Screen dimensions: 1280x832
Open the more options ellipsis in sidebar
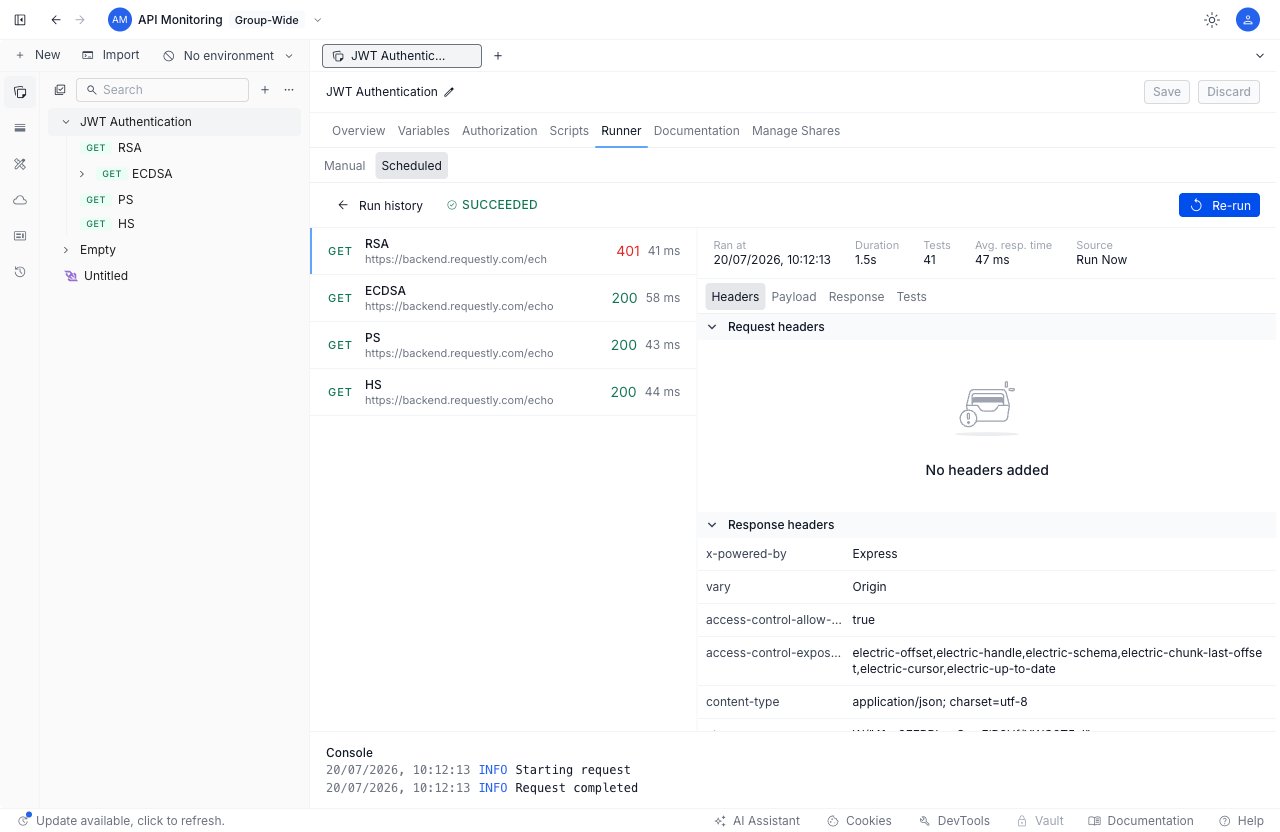(289, 90)
